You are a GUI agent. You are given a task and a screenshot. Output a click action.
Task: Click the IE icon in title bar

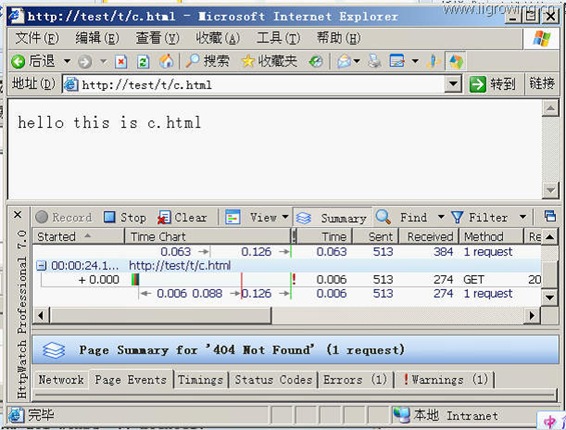point(16,16)
